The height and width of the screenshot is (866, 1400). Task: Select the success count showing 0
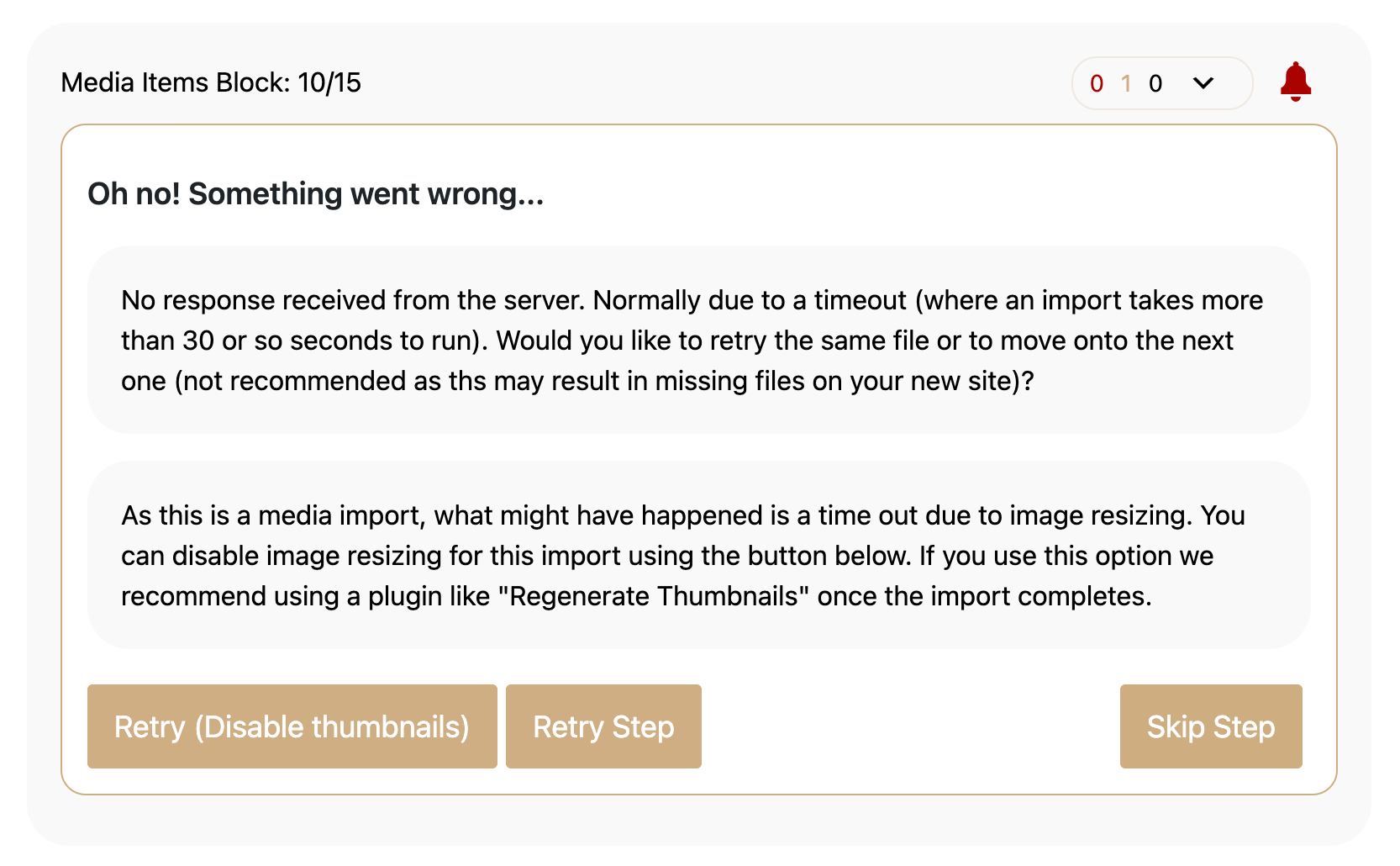(1155, 84)
